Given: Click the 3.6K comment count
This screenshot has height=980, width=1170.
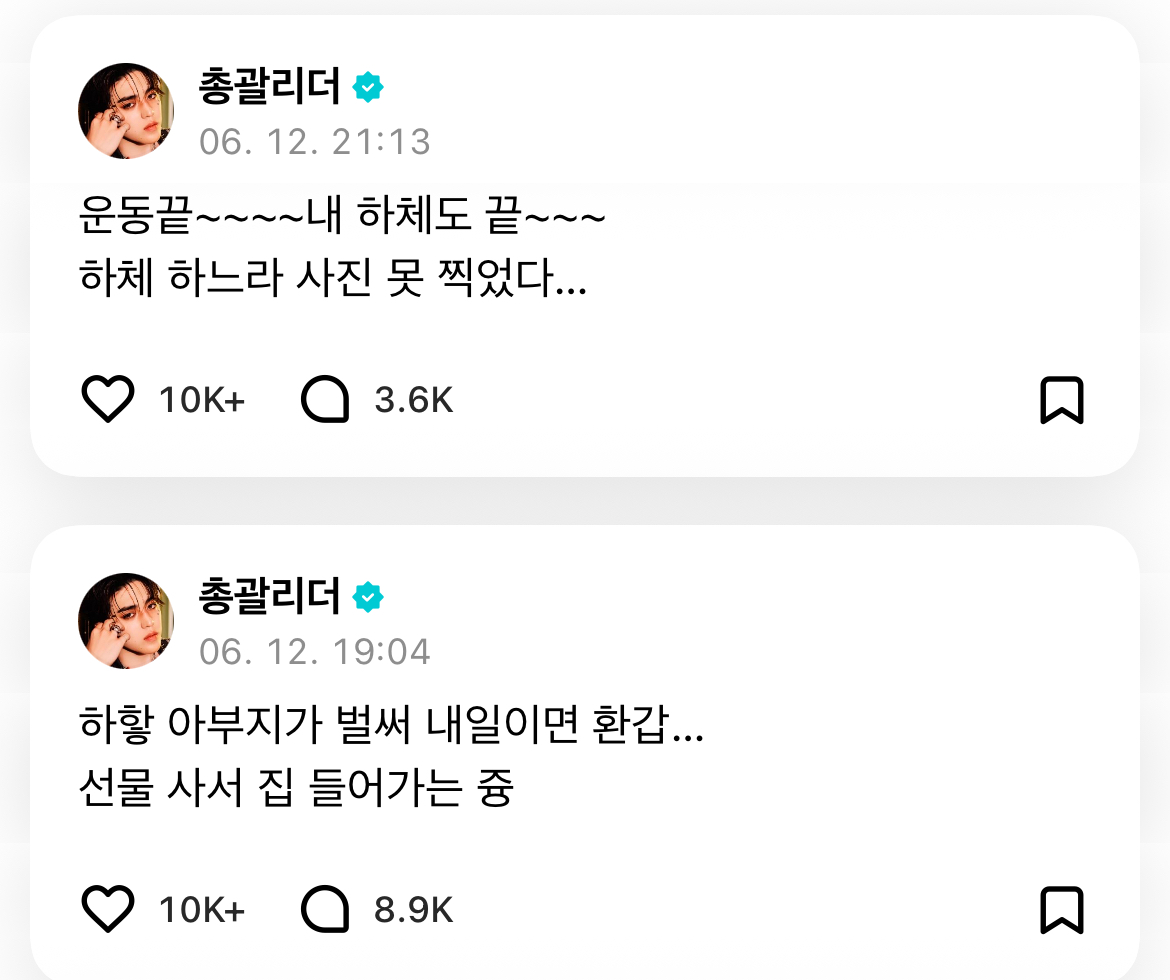Looking at the screenshot, I should (x=414, y=401).
